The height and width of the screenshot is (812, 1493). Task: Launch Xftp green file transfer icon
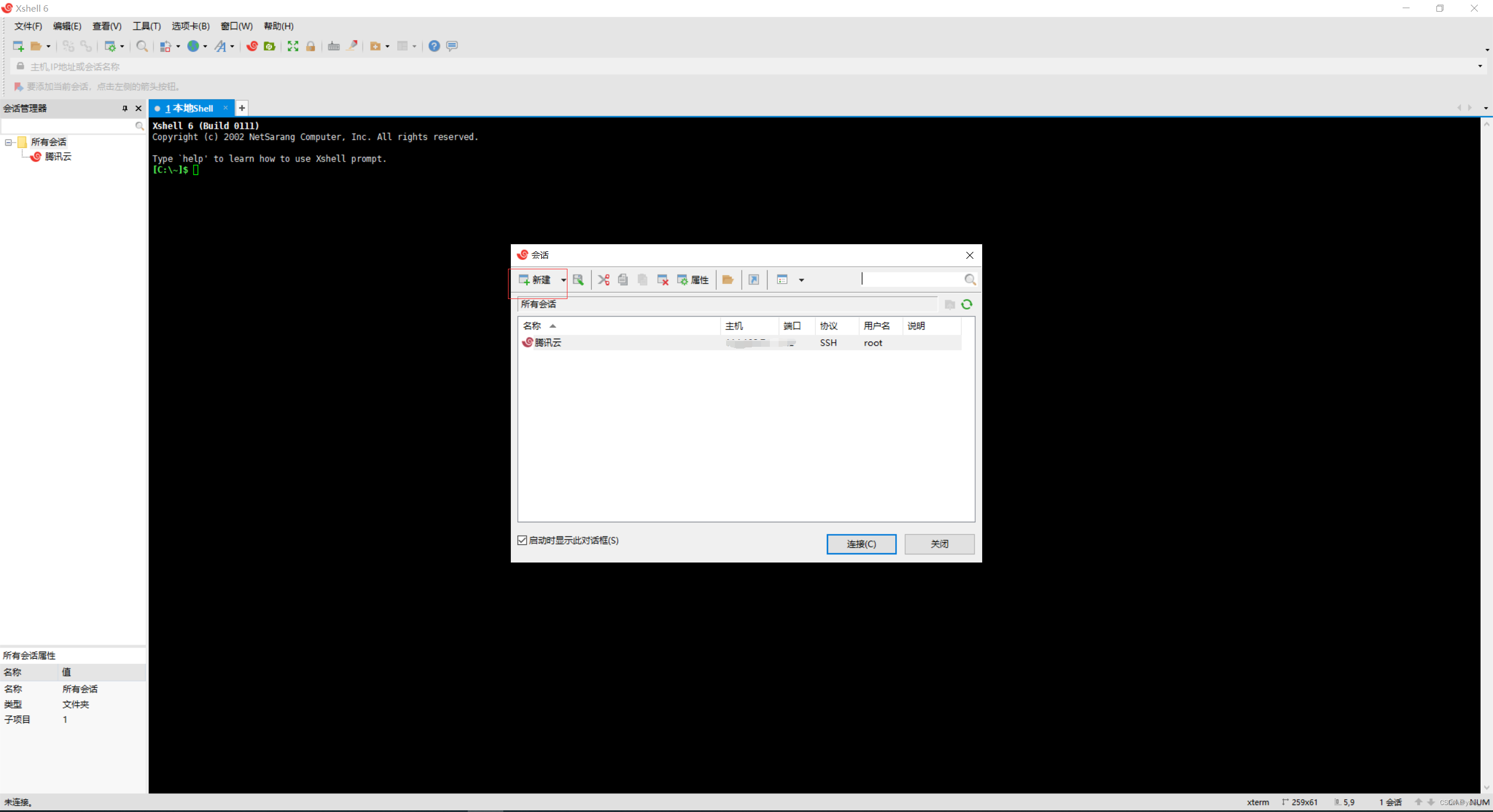269,46
